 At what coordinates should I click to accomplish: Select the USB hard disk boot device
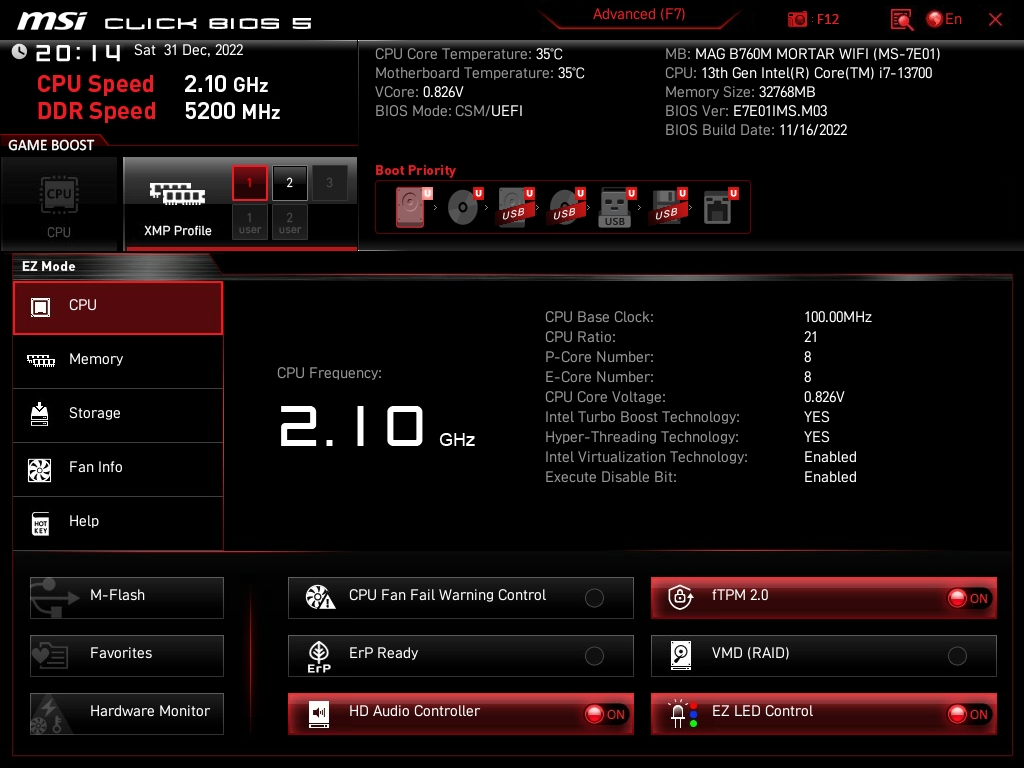coord(515,207)
